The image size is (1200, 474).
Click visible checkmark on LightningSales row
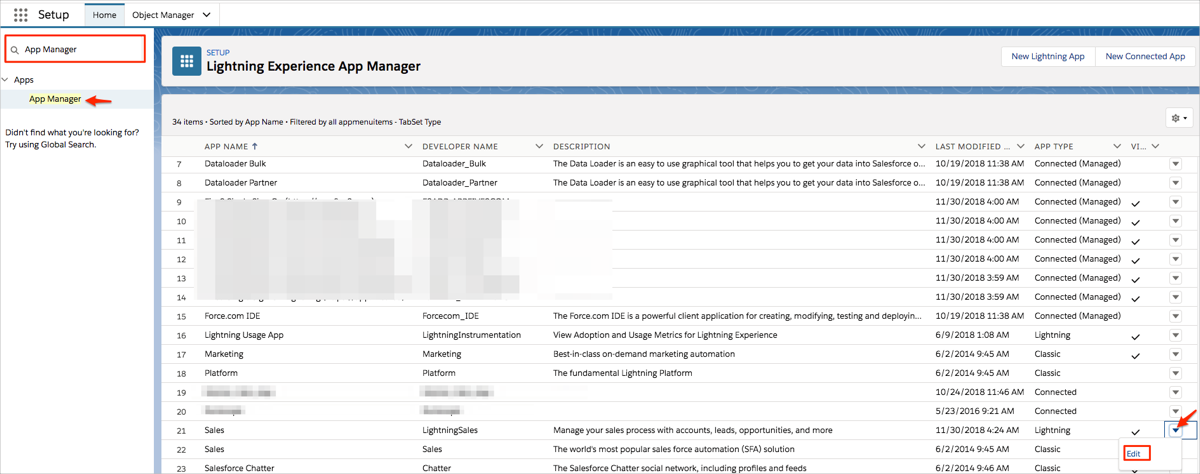click(1135, 431)
